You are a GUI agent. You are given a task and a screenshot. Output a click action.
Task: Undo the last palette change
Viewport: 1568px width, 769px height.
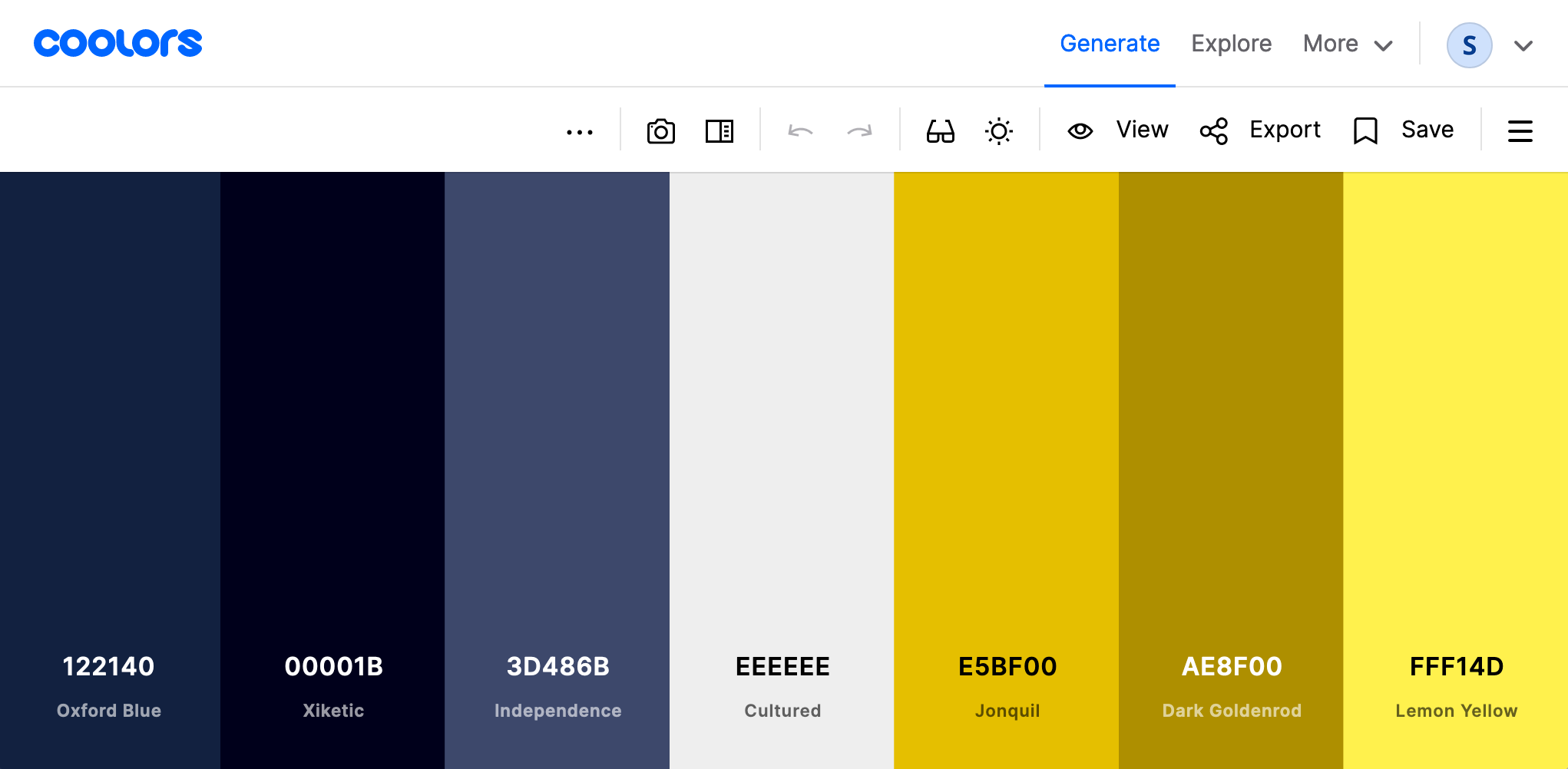coord(802,130)
